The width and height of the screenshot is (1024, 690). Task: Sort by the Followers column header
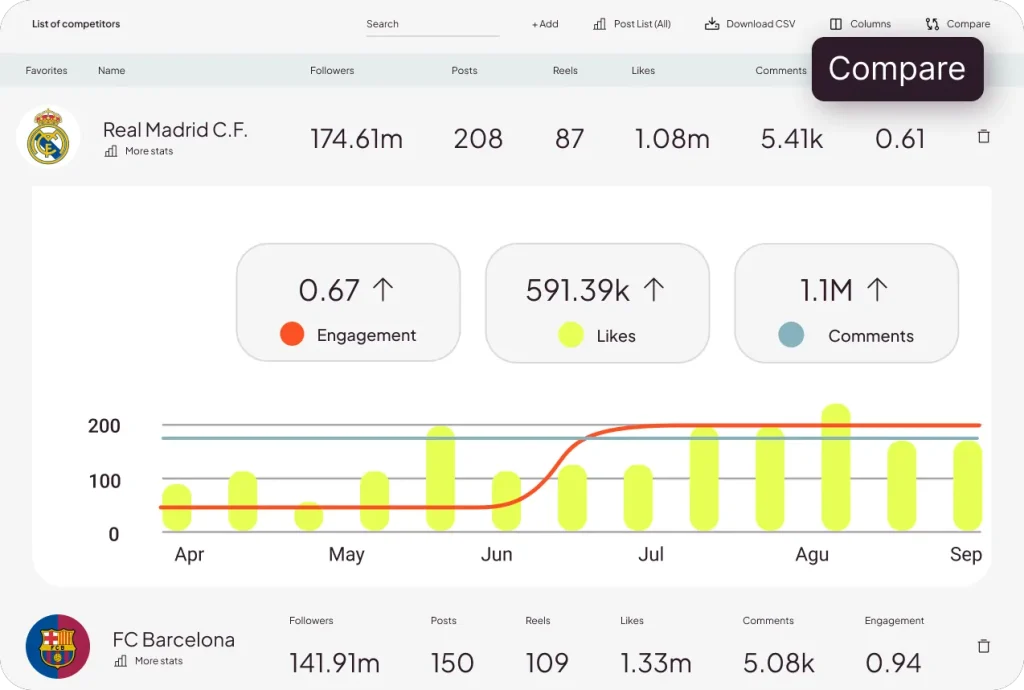click(332, 71)
